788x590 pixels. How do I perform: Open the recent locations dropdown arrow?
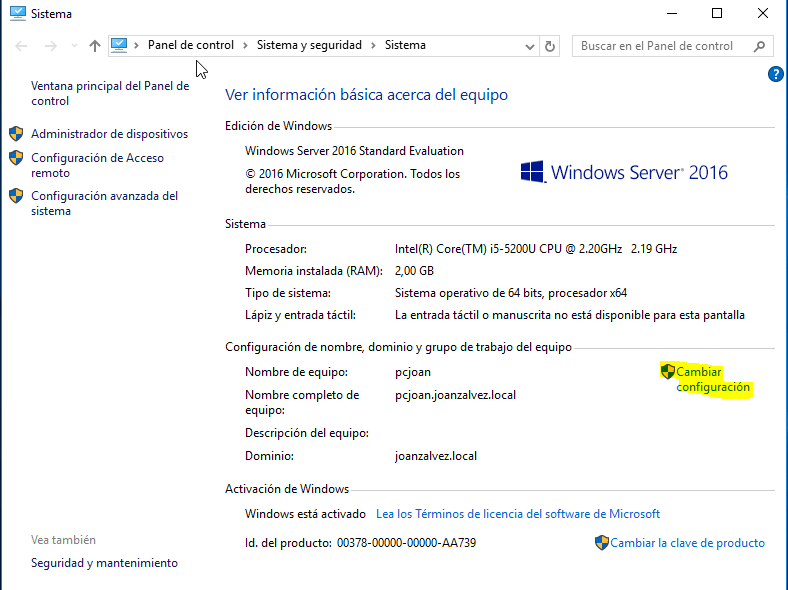point(72,46)
